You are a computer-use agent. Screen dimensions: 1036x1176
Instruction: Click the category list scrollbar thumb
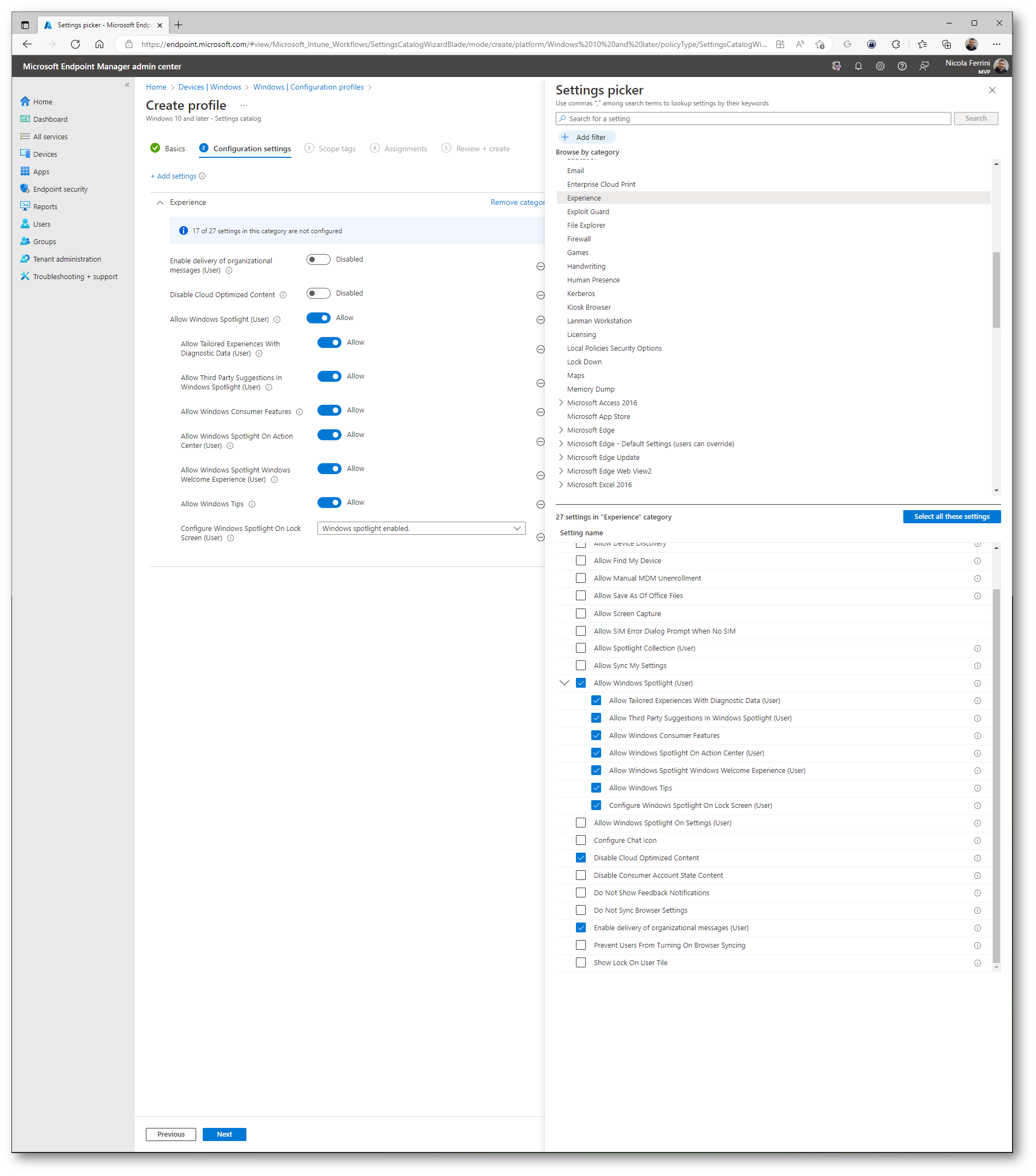pyautogui.click(x=996, y=290)
